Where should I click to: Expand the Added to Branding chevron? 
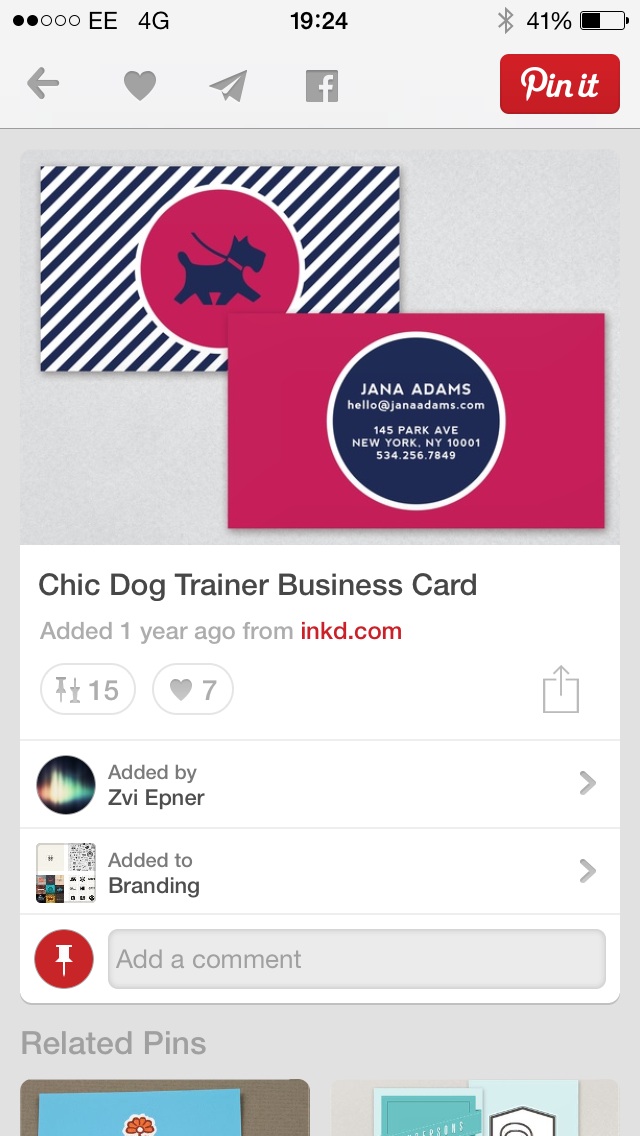tap(588, 871)
